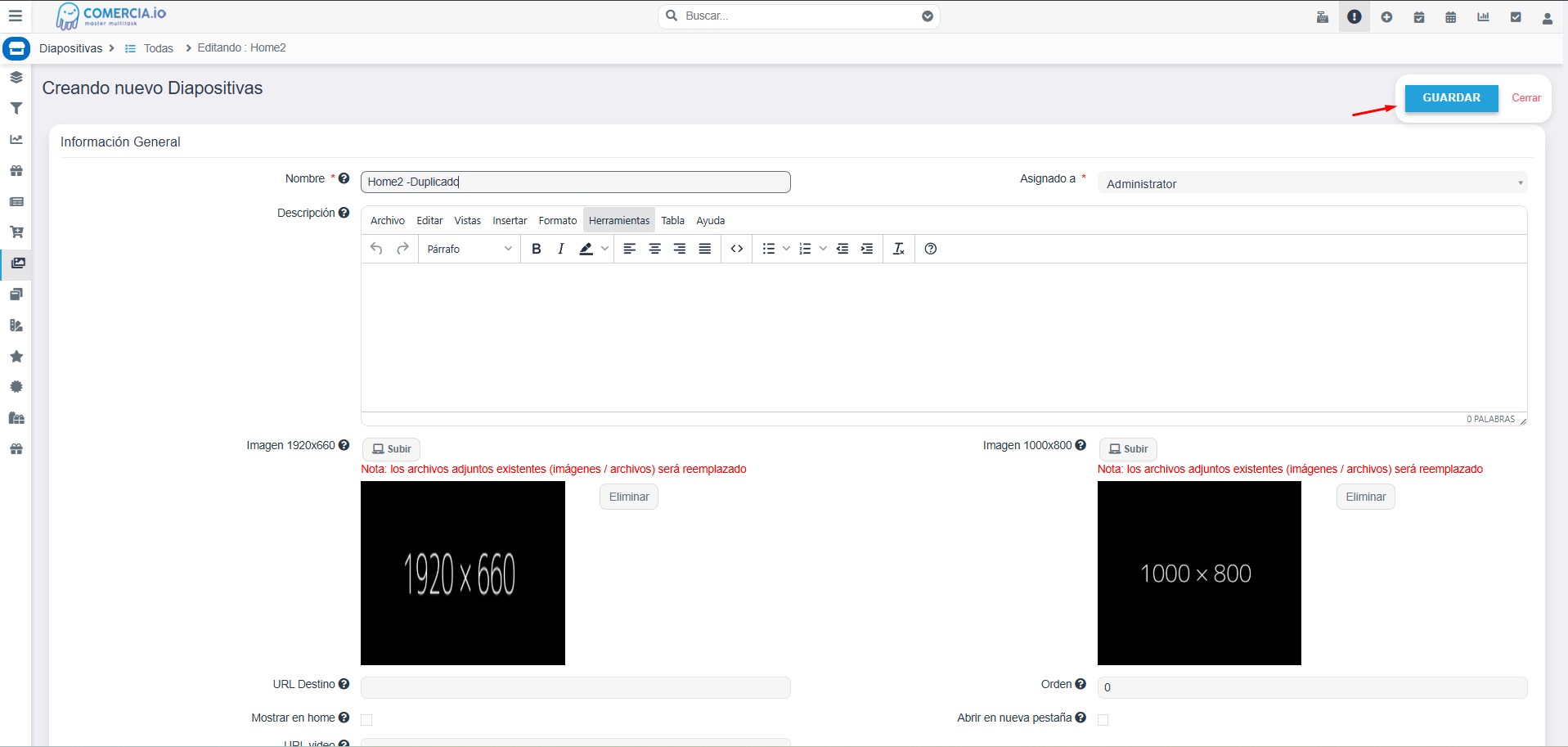This screenshot has height=747, width=1568.
Task: Justify text
Action: pos(705,249)
